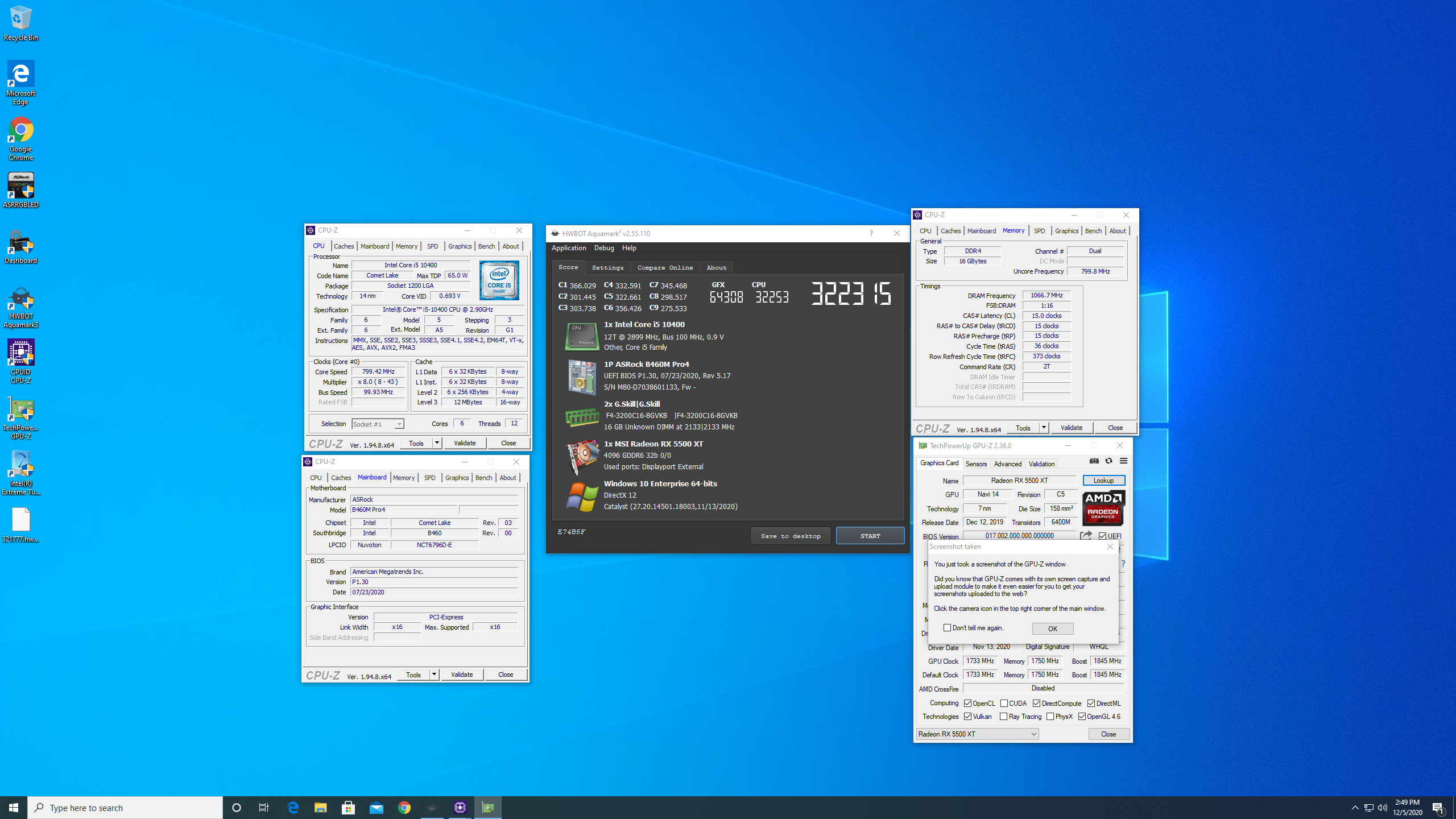The height and width of the screenshot is (819, 1456).
Task: Select the Intel Extreme Tuning desktop icon
Action: pos(21,473)
